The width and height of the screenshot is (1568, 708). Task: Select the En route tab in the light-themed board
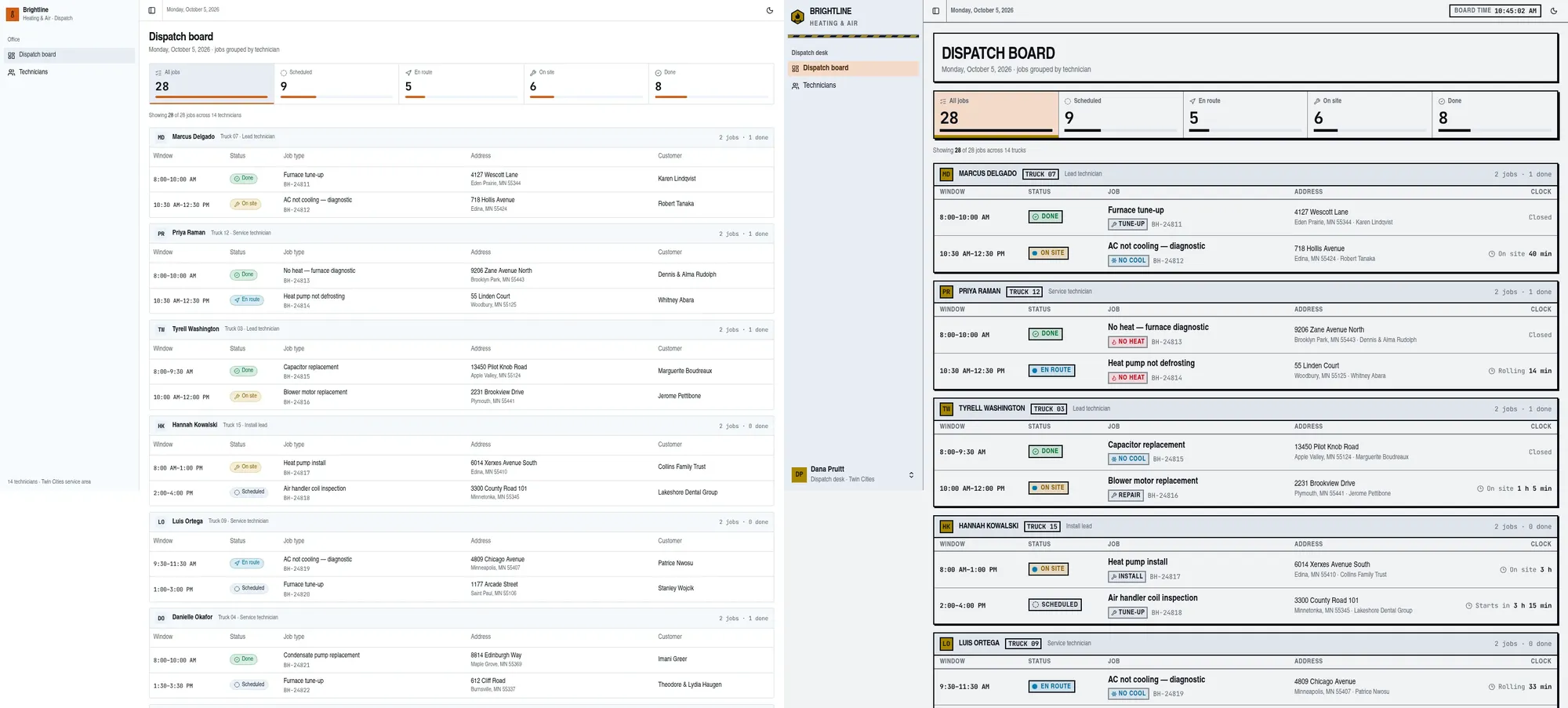[461, 83]
